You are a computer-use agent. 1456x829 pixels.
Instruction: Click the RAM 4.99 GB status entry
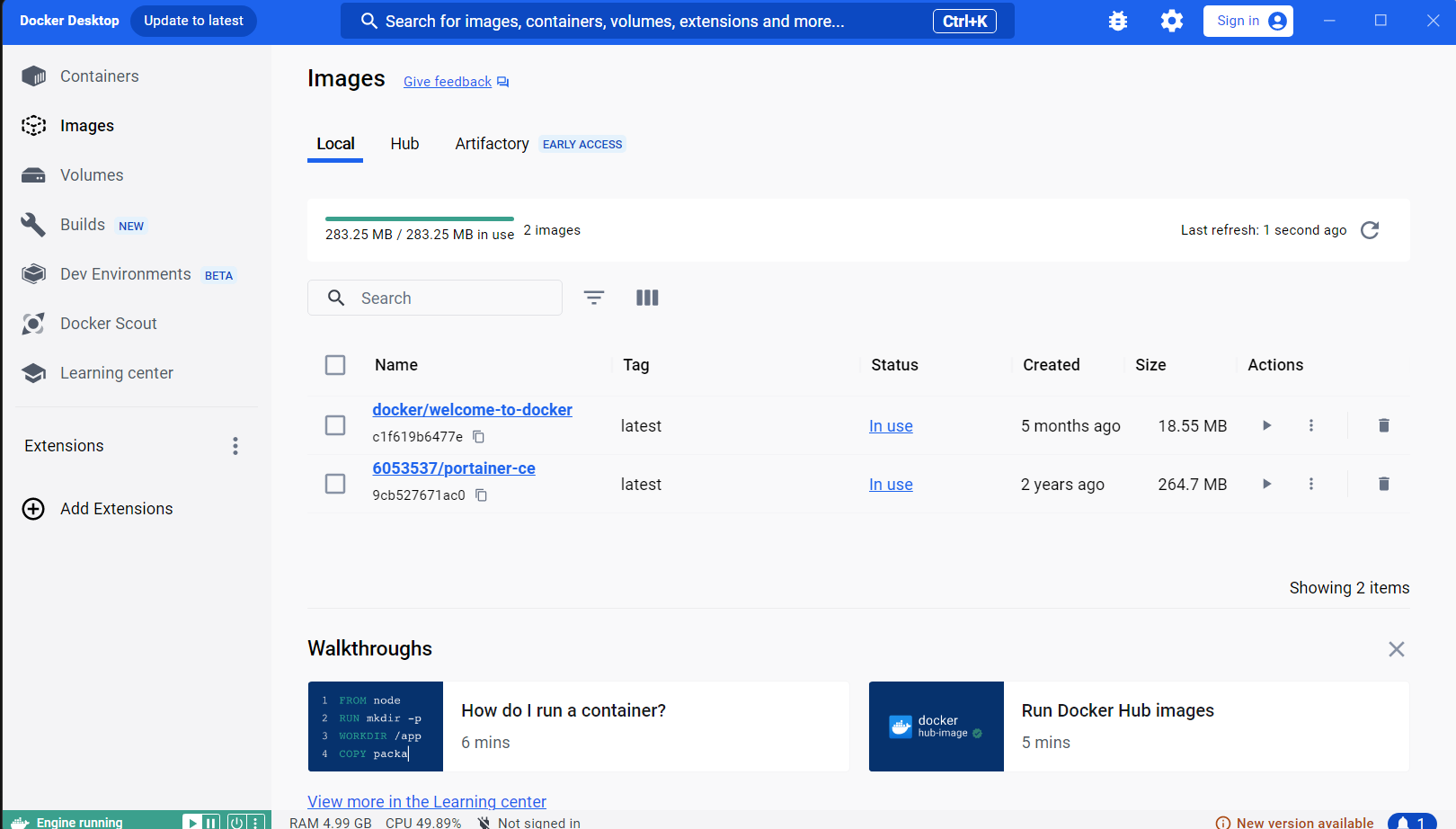[331, 823]
